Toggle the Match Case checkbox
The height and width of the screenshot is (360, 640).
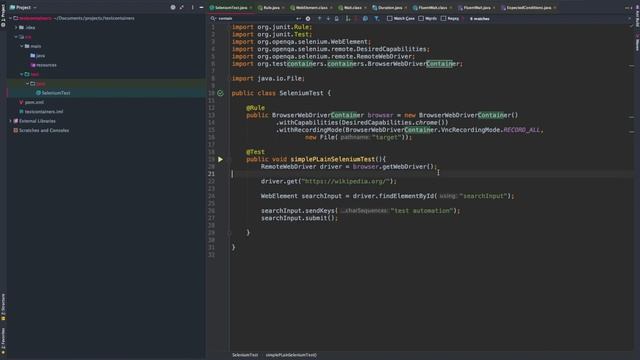(389, 18)
